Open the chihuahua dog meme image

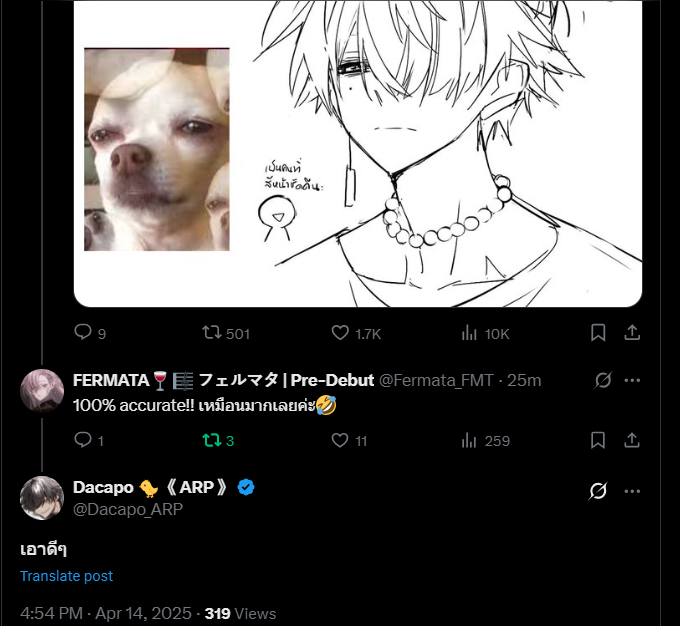click(x=157, y=149)
